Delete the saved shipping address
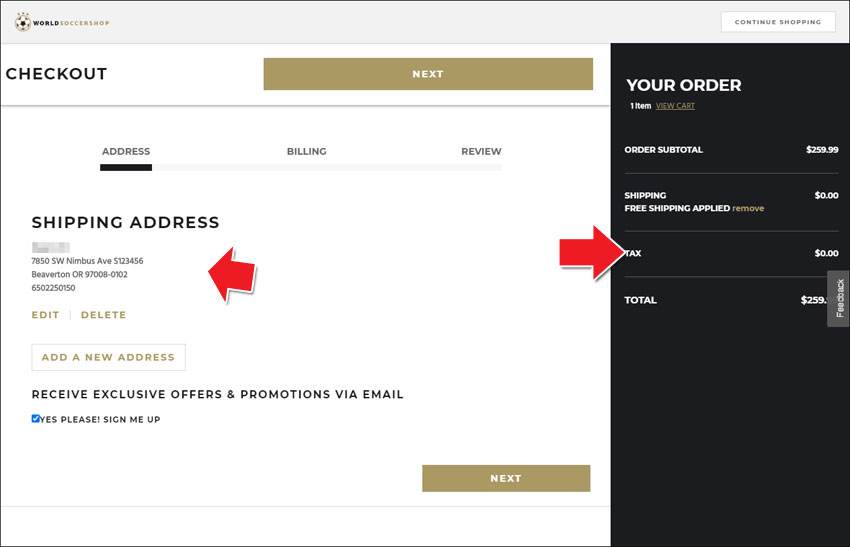 click(x=103, y=315)
